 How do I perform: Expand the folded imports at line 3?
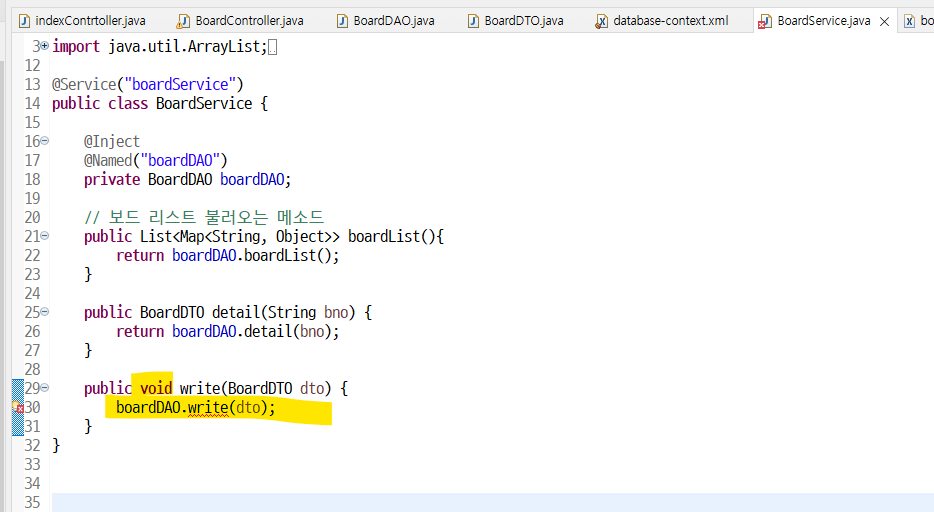click(45, 46)
